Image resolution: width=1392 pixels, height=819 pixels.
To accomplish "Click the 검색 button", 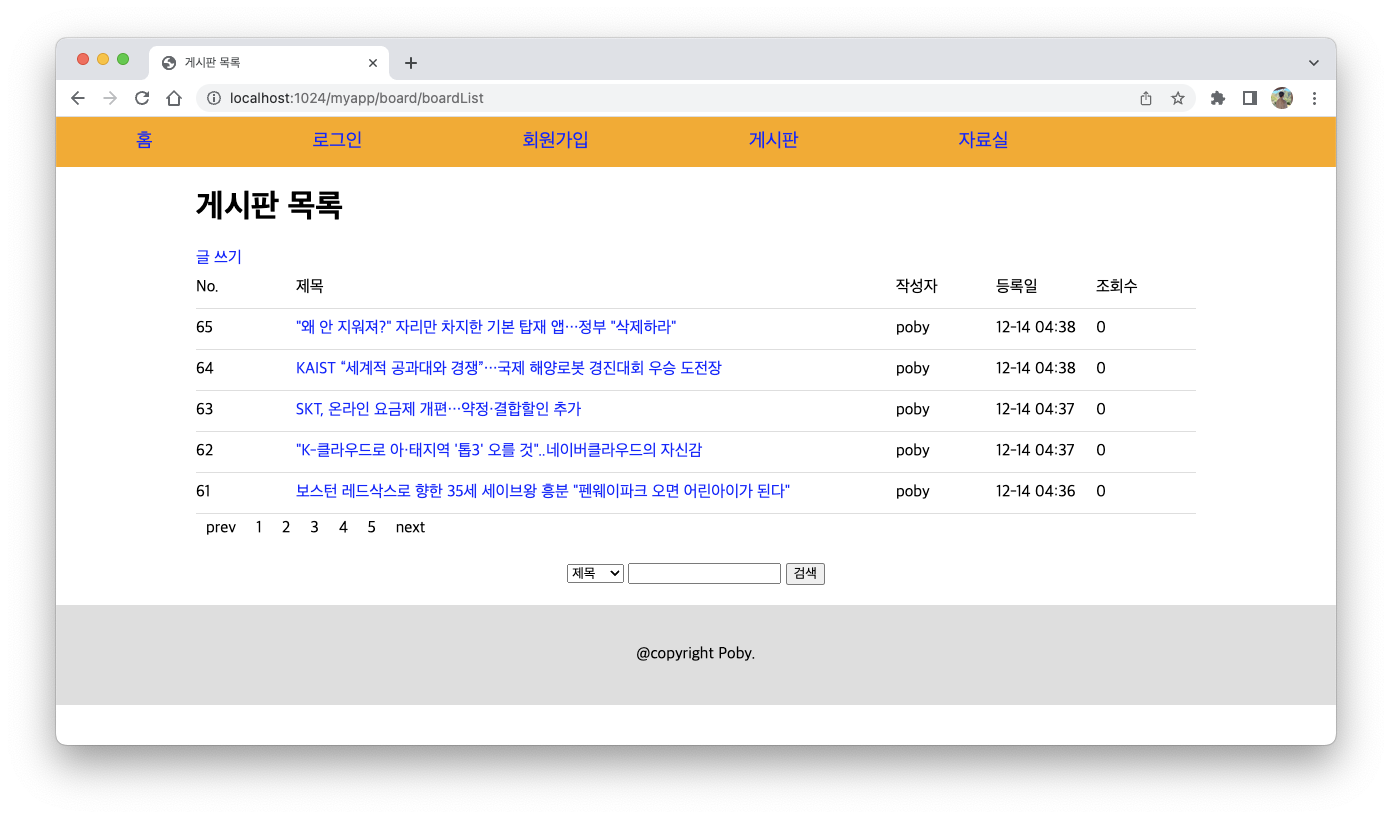I will point(805,573).
